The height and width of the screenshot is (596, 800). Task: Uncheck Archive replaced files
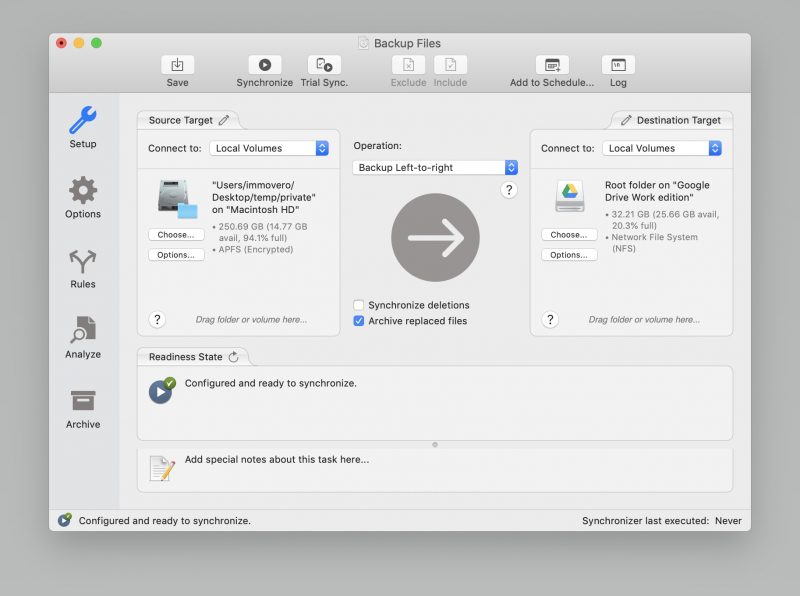[x=359, y=320]
